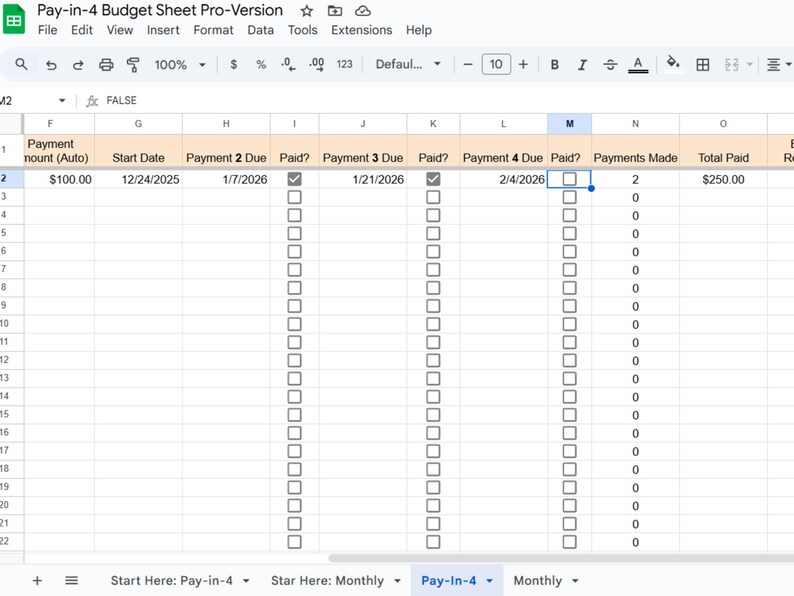This screenshot has width=794, height=596.
Task: Open Extensions menu
Action: [362, 30]
